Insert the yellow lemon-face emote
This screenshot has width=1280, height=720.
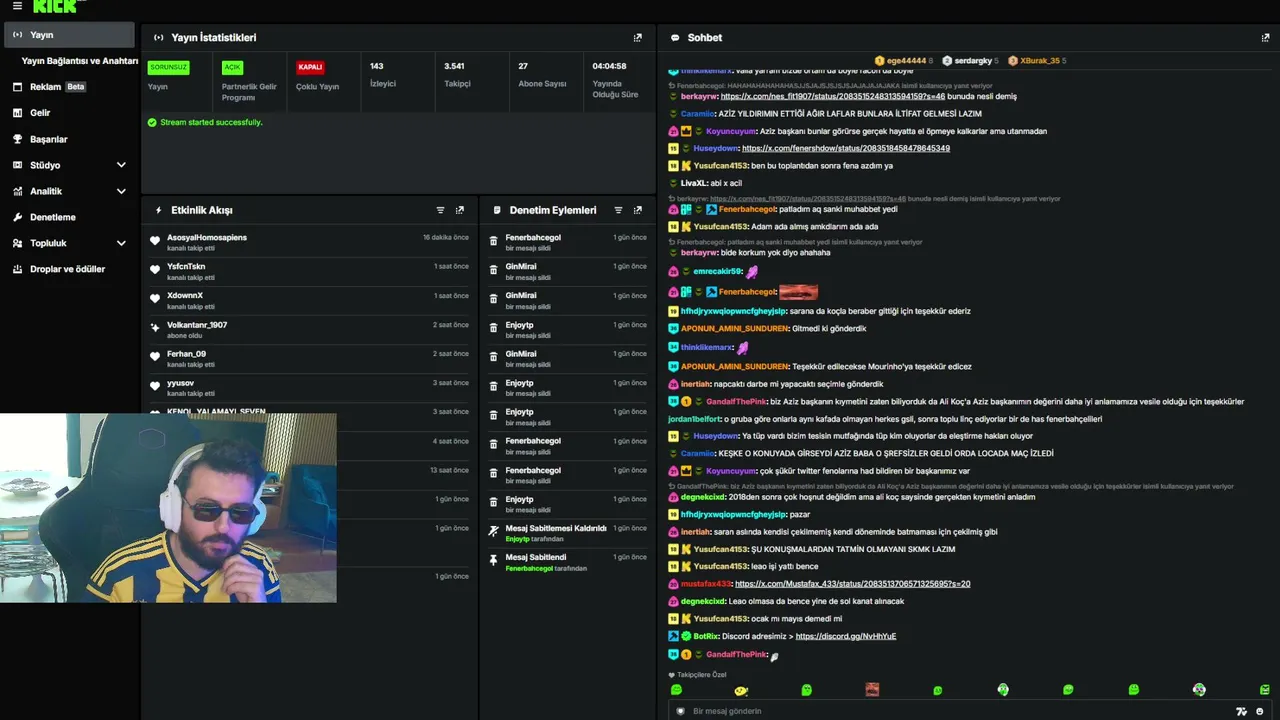click(741, 690)
